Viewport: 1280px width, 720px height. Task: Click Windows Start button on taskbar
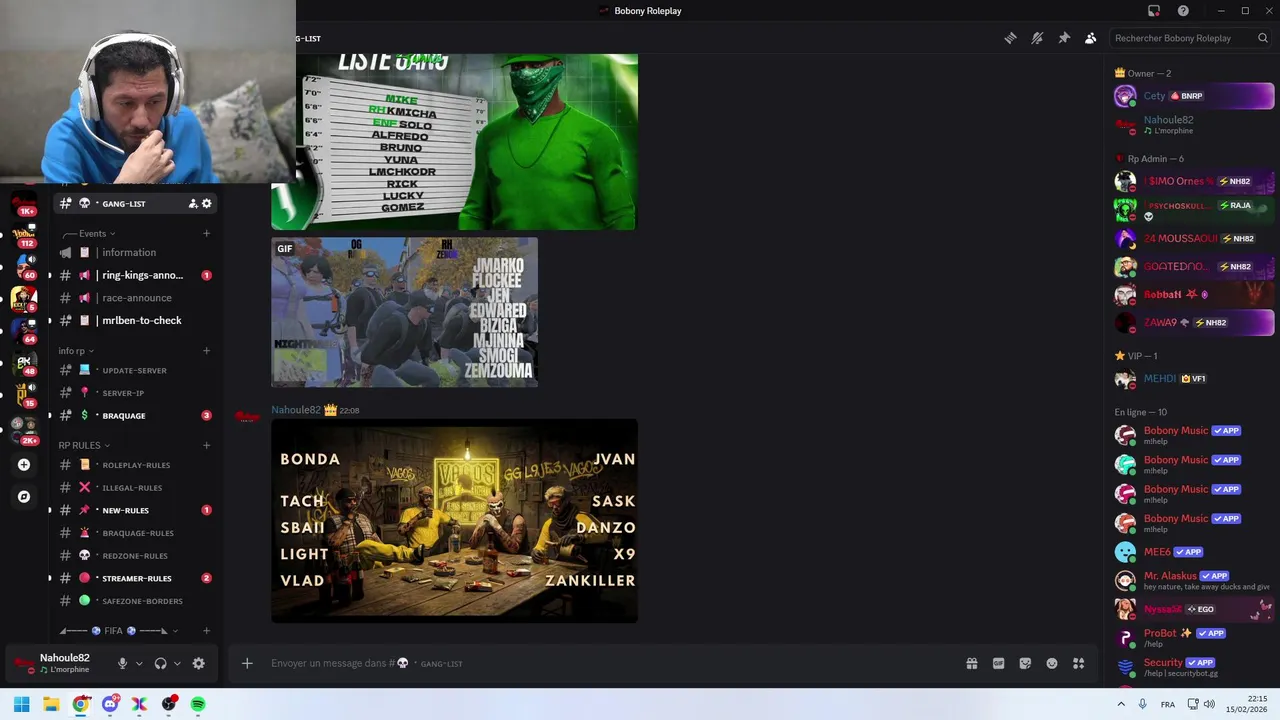point(21,704)
